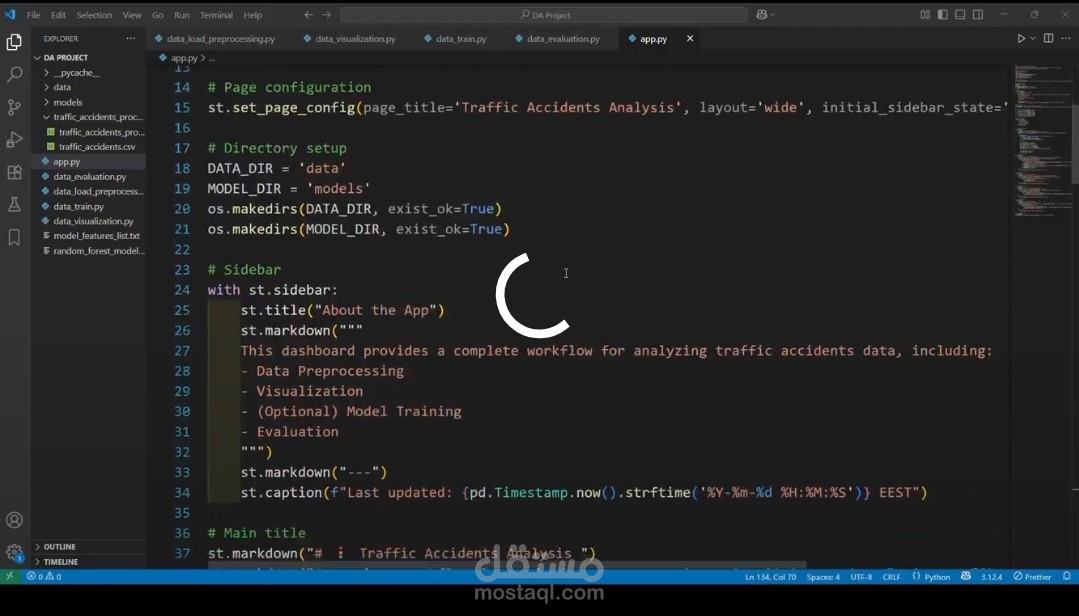Image resolution: width=1079 pixels, height=616 pixels.
Task: Open model_features_list.txt in explorer
Action: coord(96,235)
